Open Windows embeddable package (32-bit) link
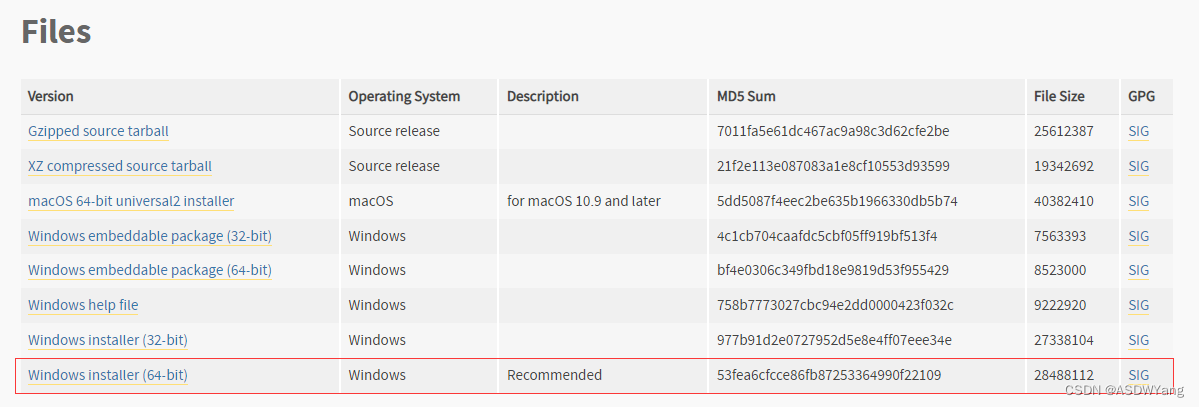 pyautogui.click(x=150, y=236)
